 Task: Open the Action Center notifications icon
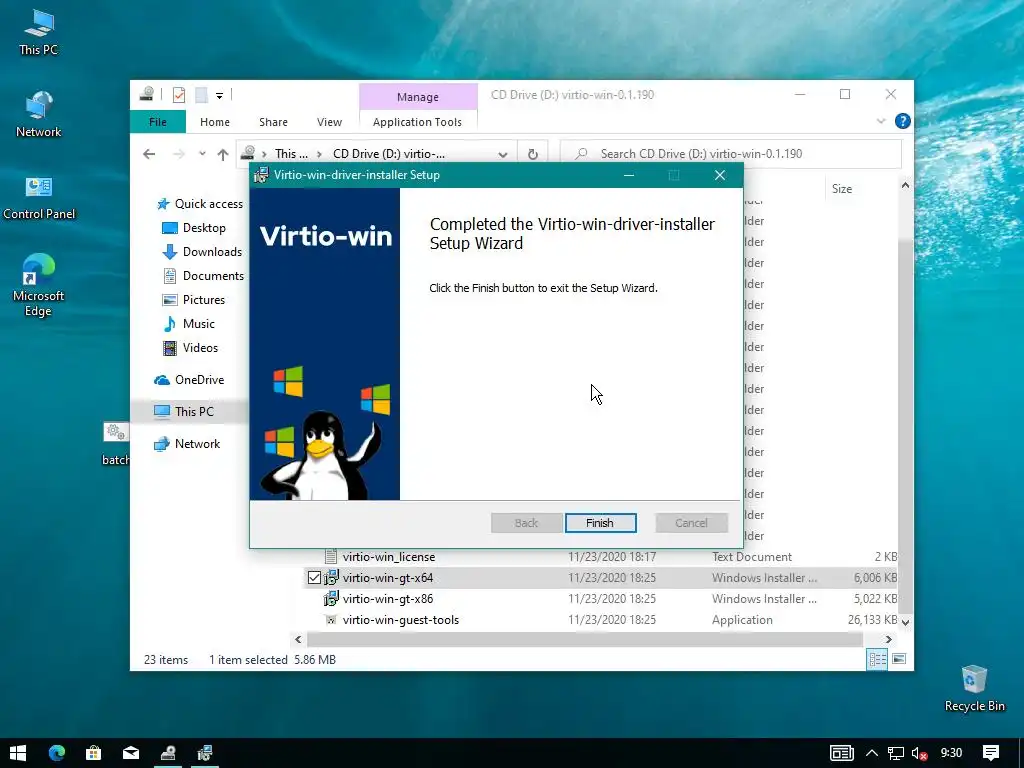[991, 753]
